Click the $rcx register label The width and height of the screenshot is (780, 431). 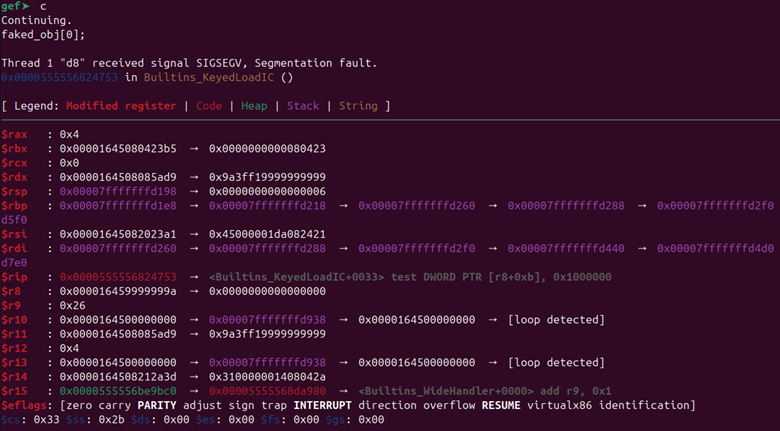(14, 163)
